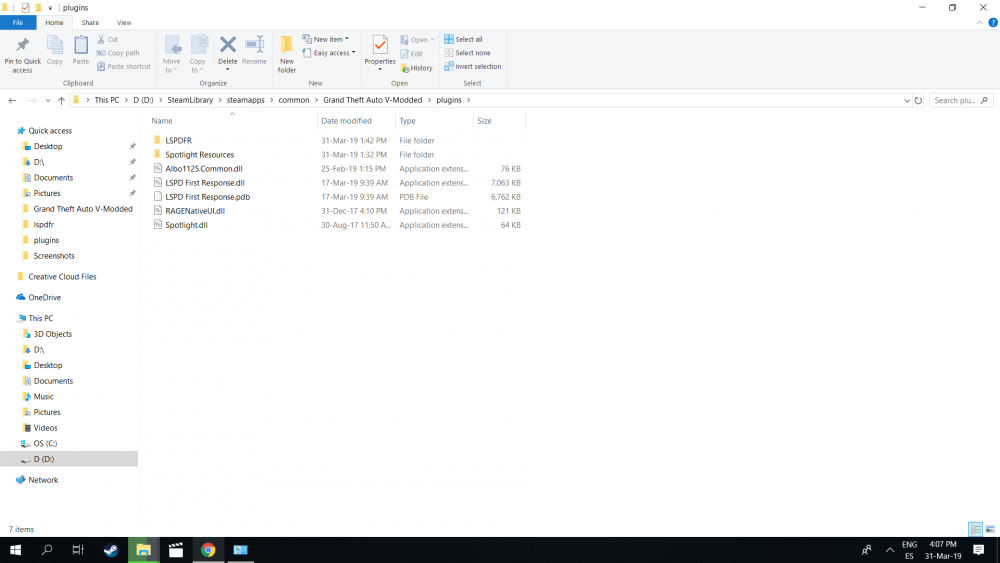Switch to Details view layout icon
The image size is (1000, 563).
[x=975, y=529]
